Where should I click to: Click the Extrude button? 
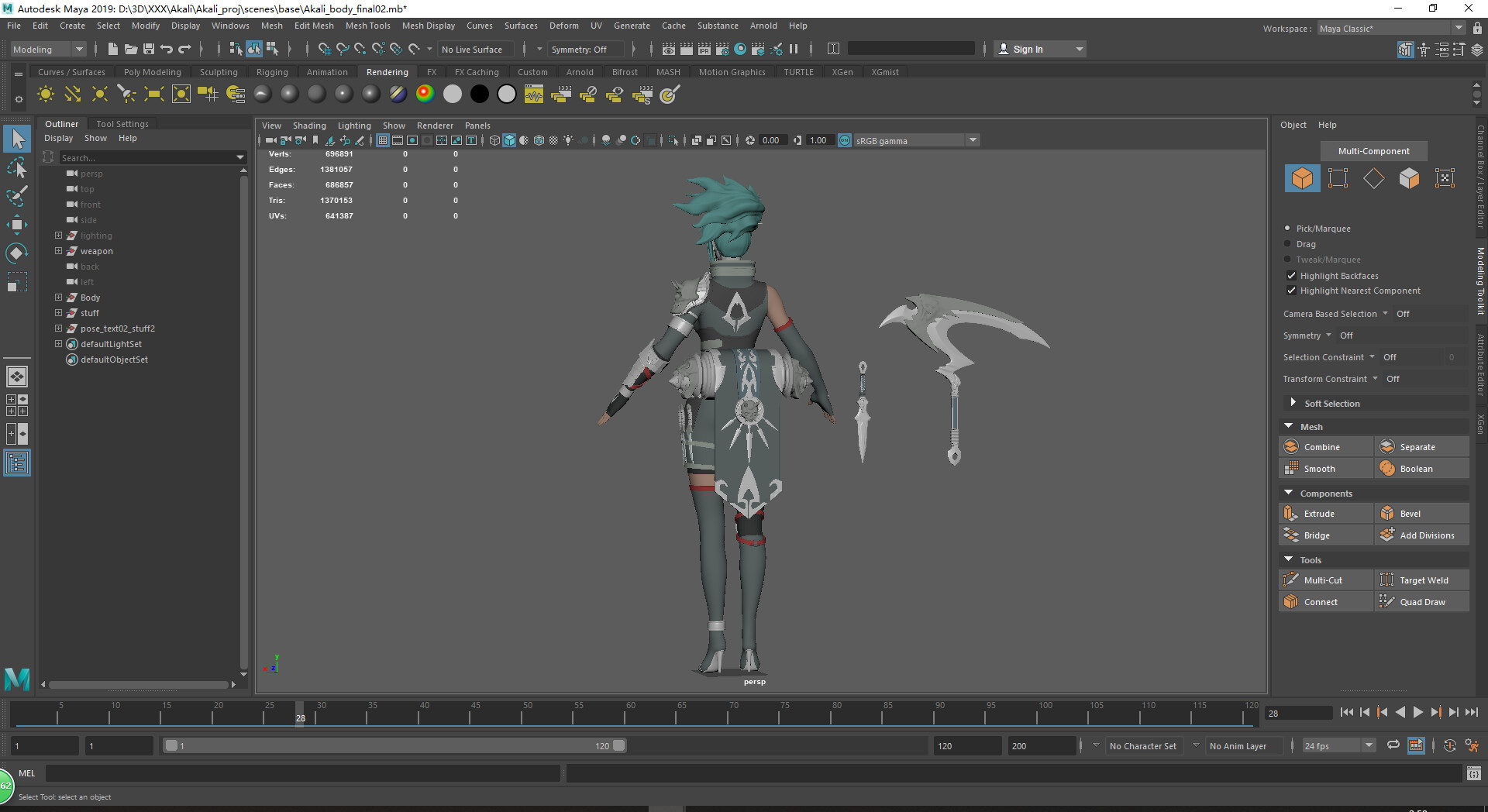[x=1325, y=514]
